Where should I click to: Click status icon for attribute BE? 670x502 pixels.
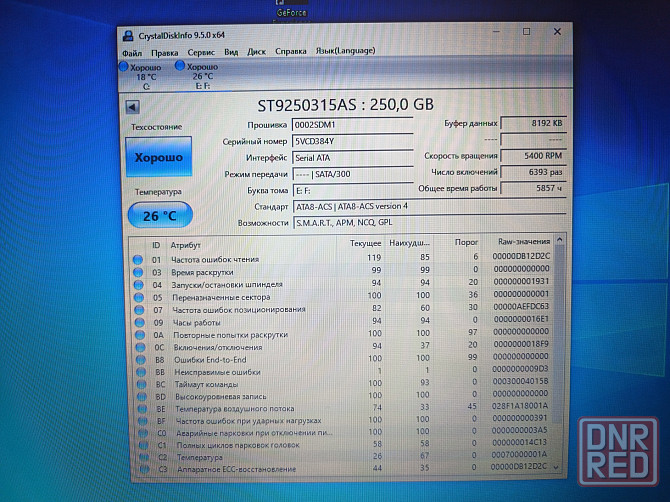coord(143,409)
